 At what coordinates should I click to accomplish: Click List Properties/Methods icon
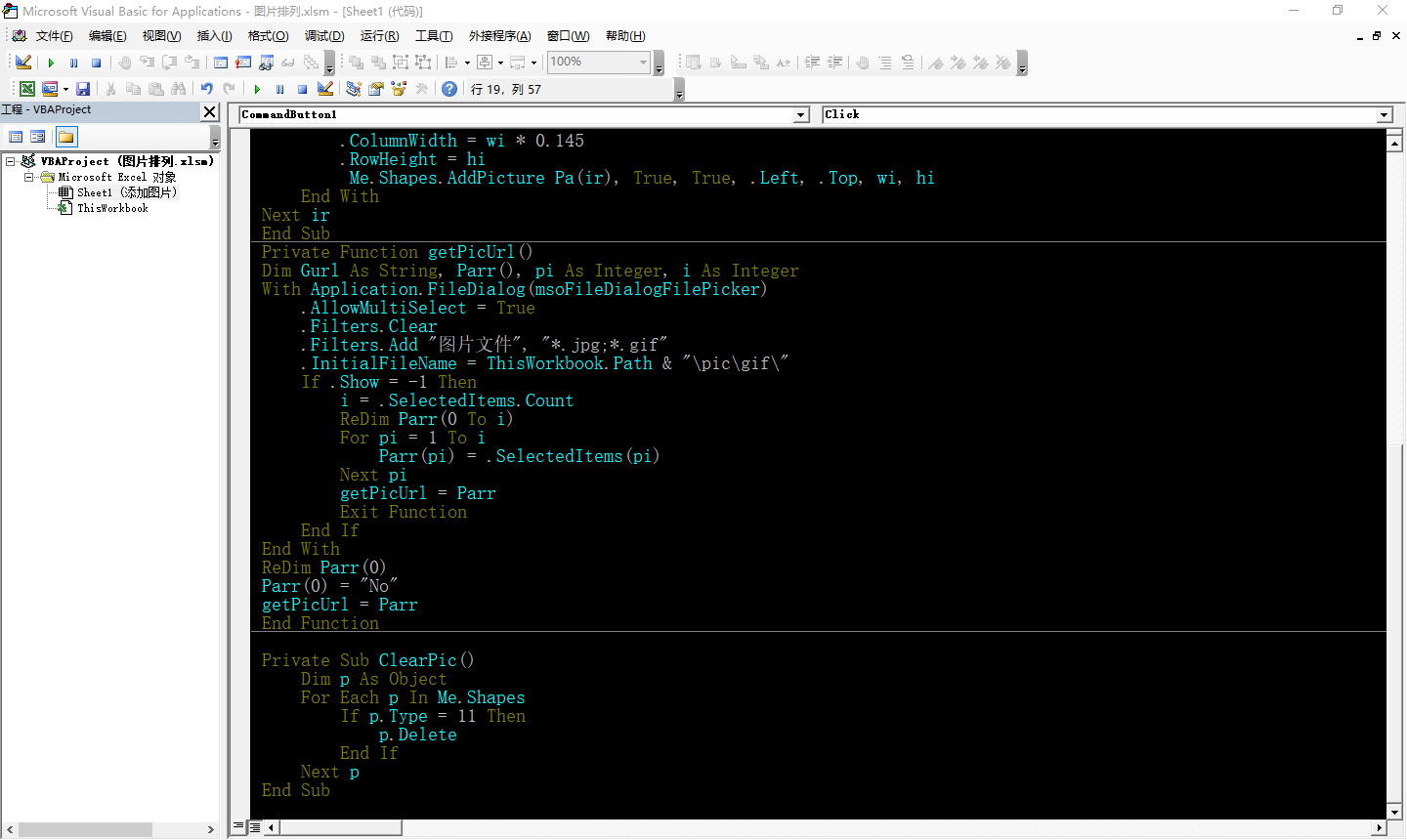(693, 63)
